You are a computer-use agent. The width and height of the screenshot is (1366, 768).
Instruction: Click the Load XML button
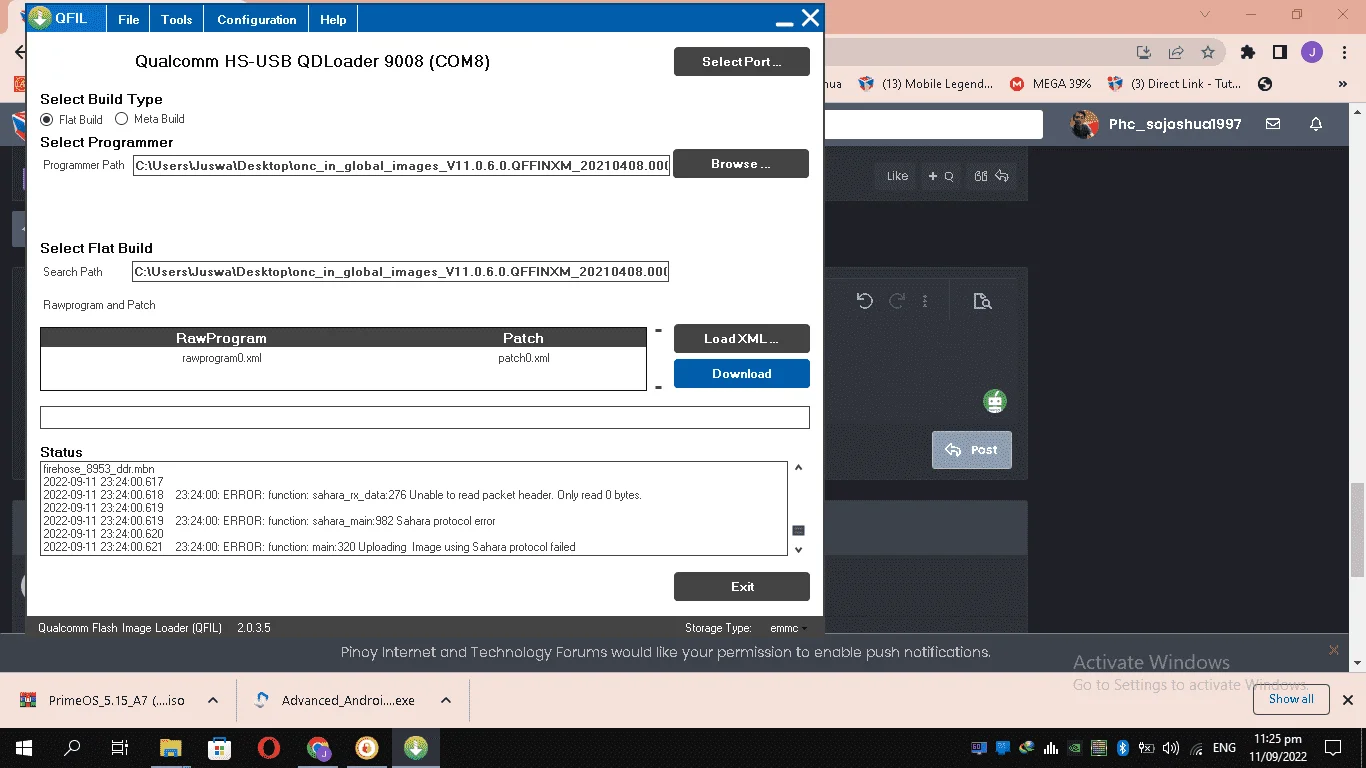point(742,339)
